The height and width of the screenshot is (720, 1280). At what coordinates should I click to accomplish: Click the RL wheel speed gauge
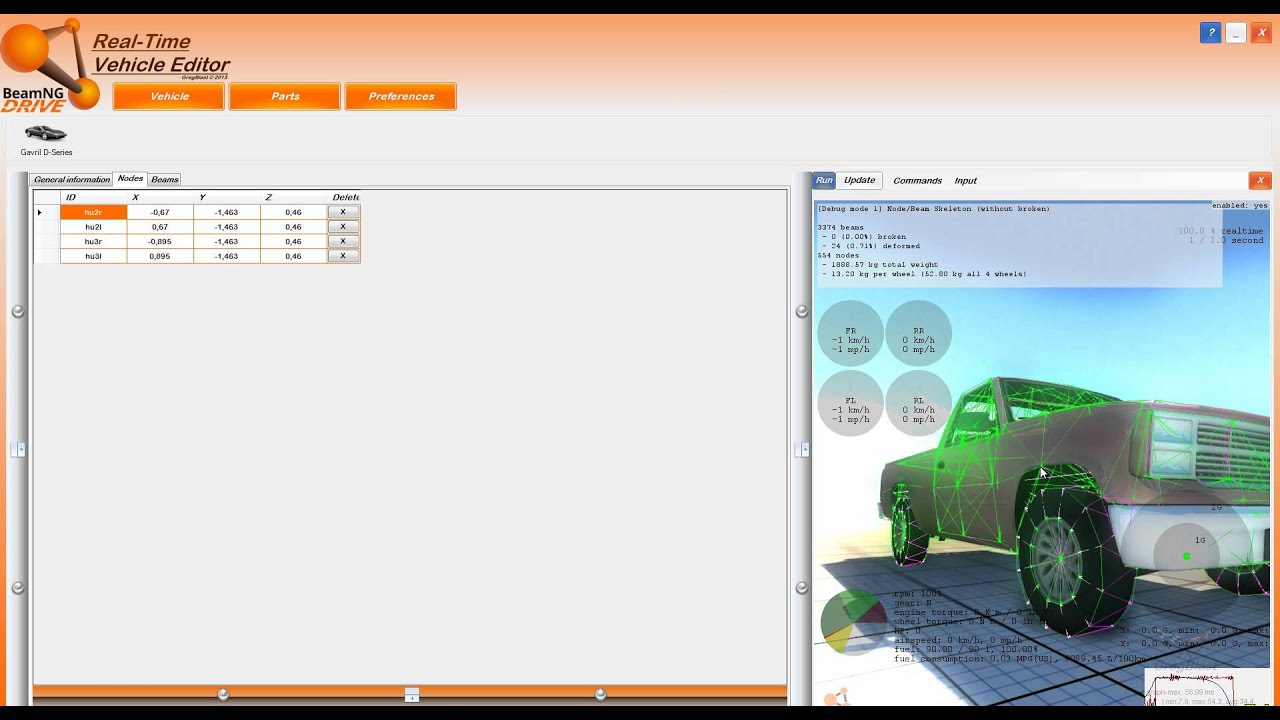click(918, 403)
